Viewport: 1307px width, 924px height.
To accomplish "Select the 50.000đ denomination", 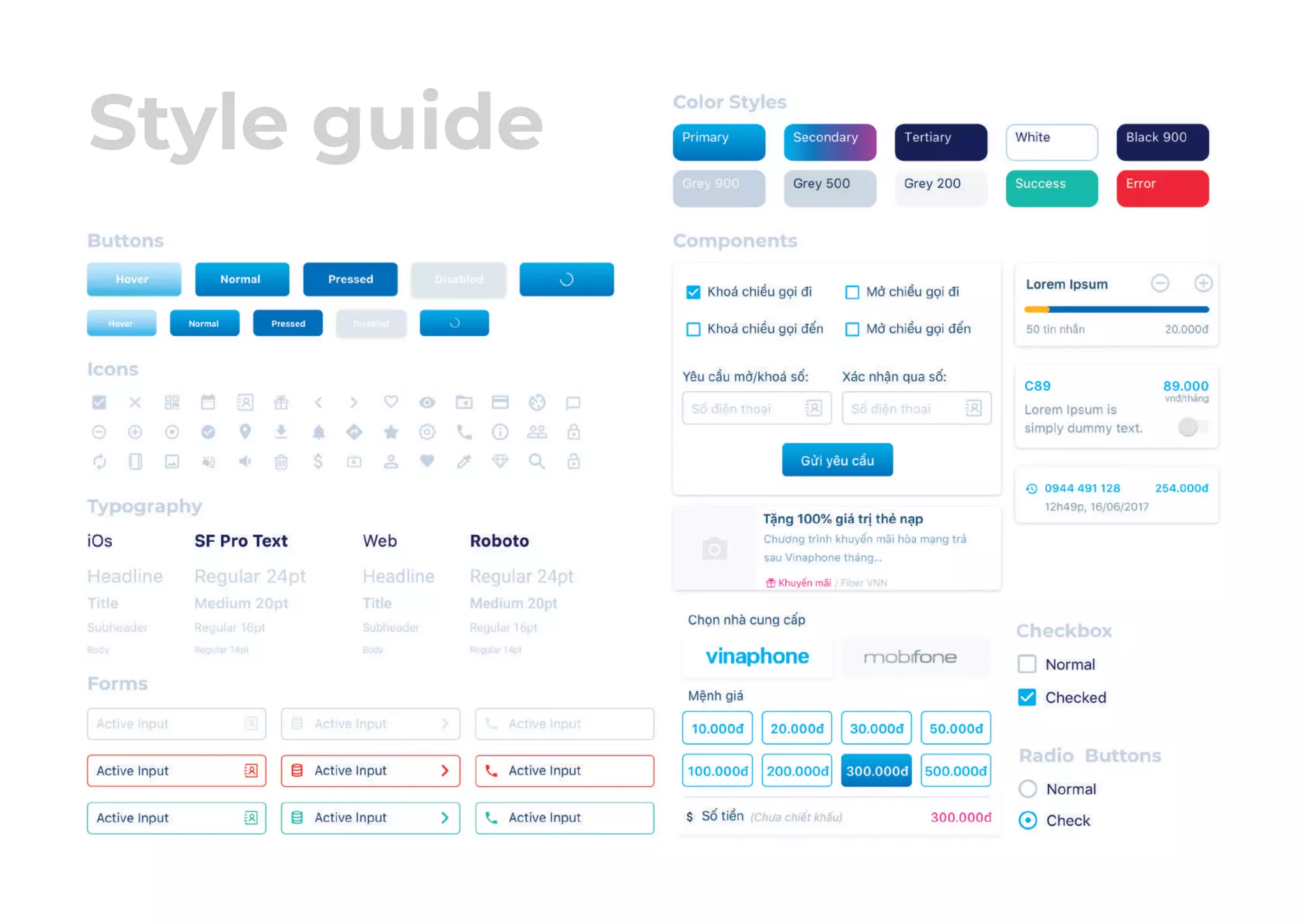I will pyautogui.click(x=956, y=728).
